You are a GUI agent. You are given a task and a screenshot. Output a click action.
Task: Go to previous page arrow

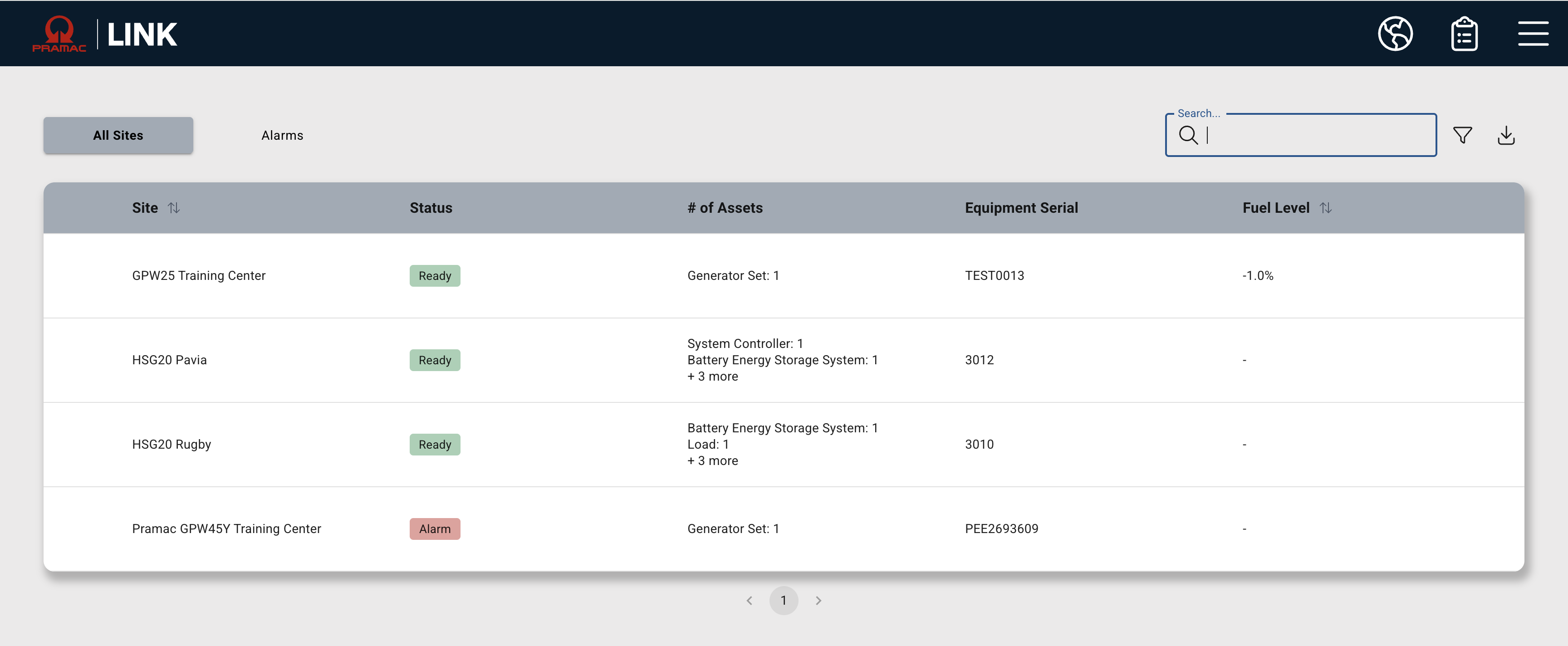point(750,600)
